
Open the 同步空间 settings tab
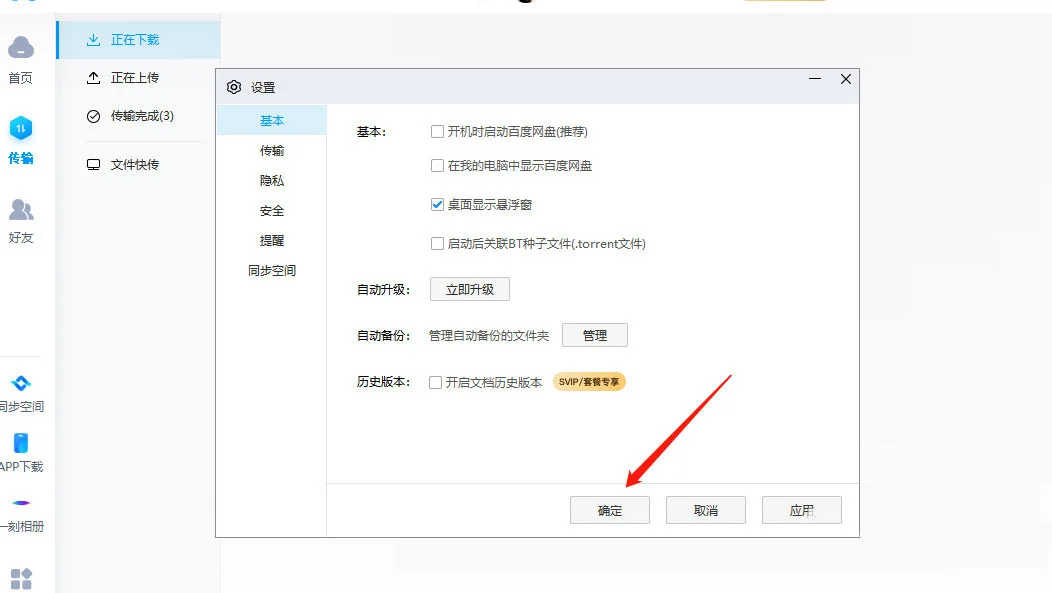(272, 270)
